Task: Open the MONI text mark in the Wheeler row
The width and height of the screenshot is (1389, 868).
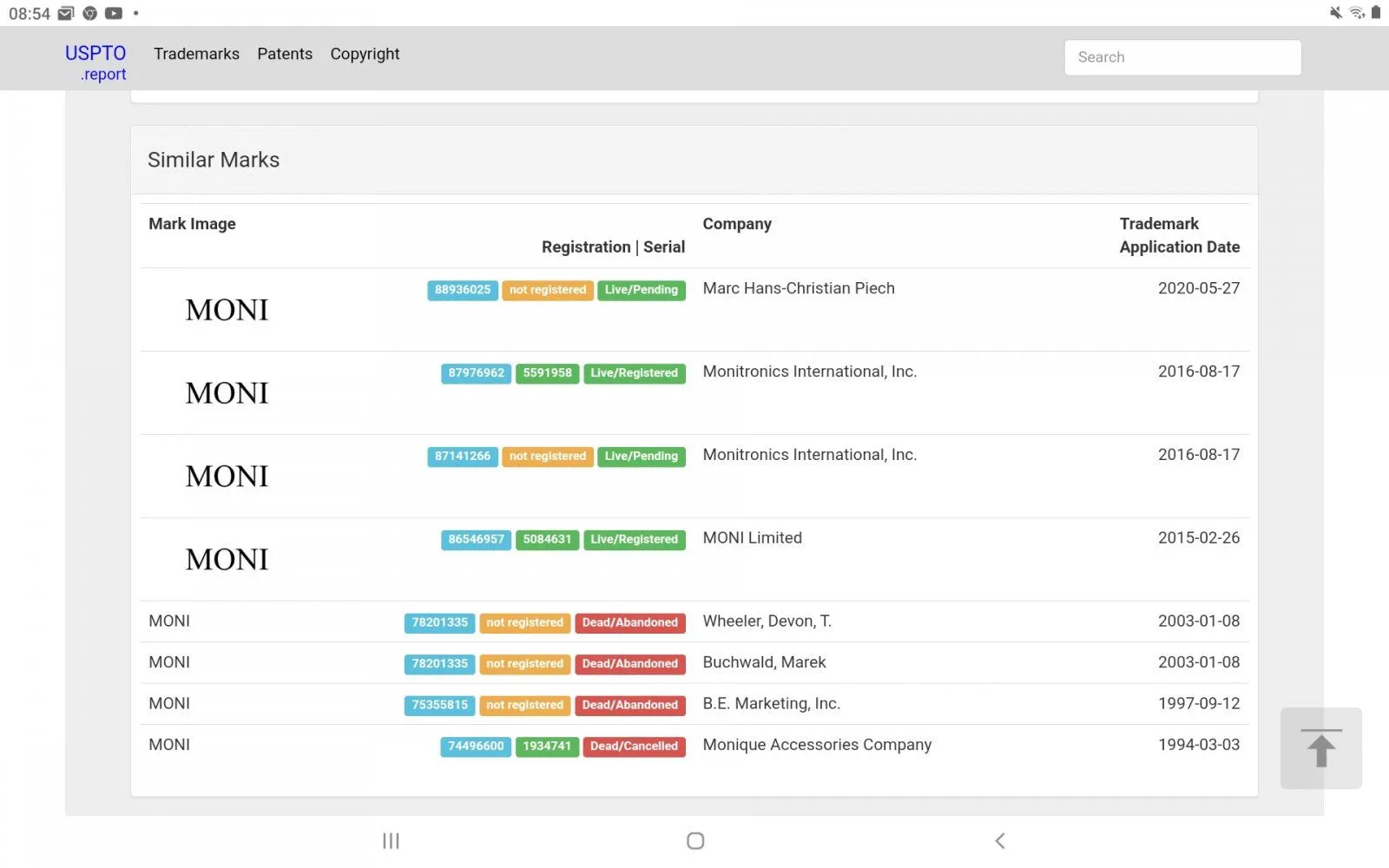Action: (x=169, y=621)
